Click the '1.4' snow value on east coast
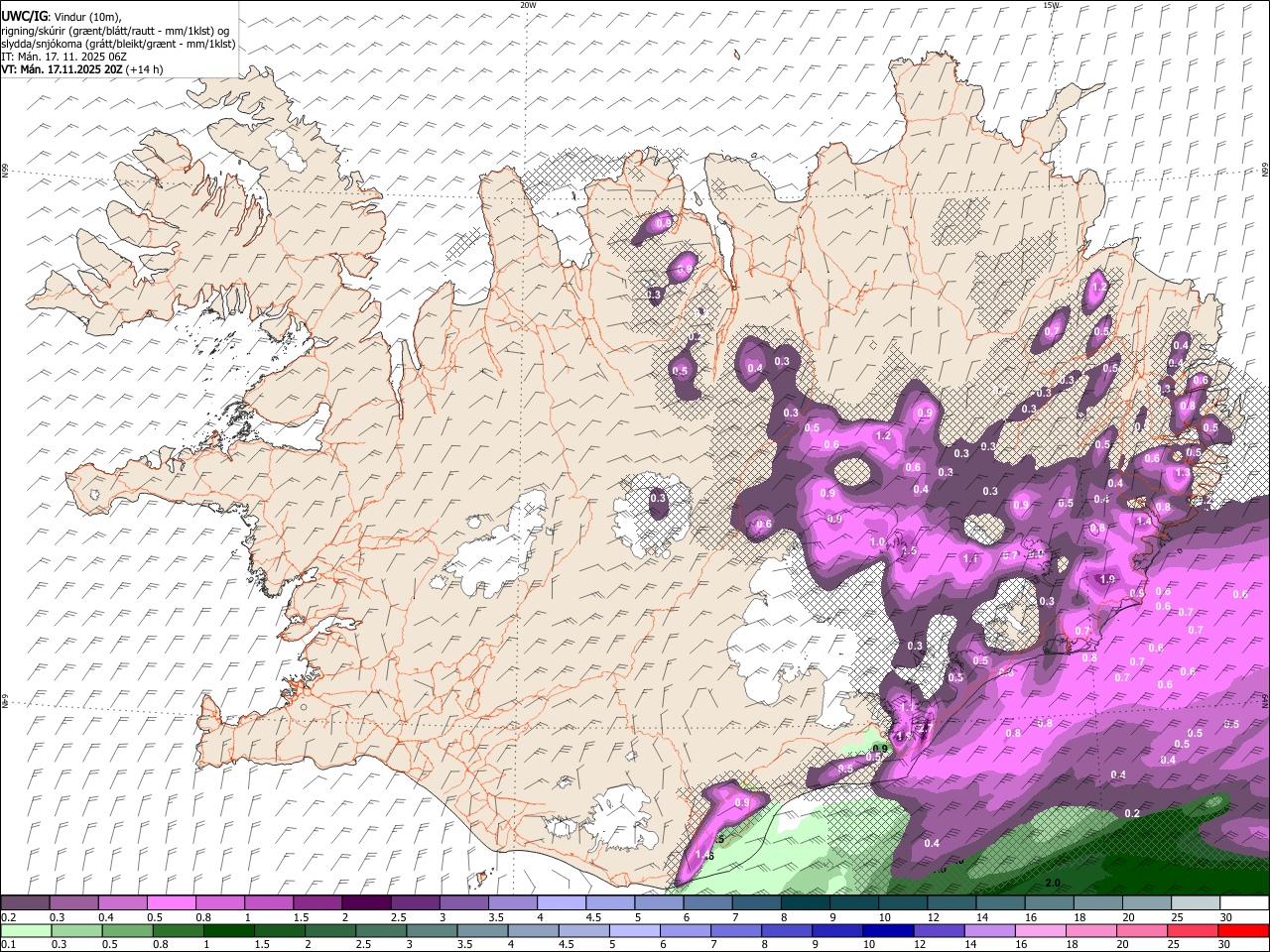Viewport: 1270px width, 952px height. coord(1143,522)
